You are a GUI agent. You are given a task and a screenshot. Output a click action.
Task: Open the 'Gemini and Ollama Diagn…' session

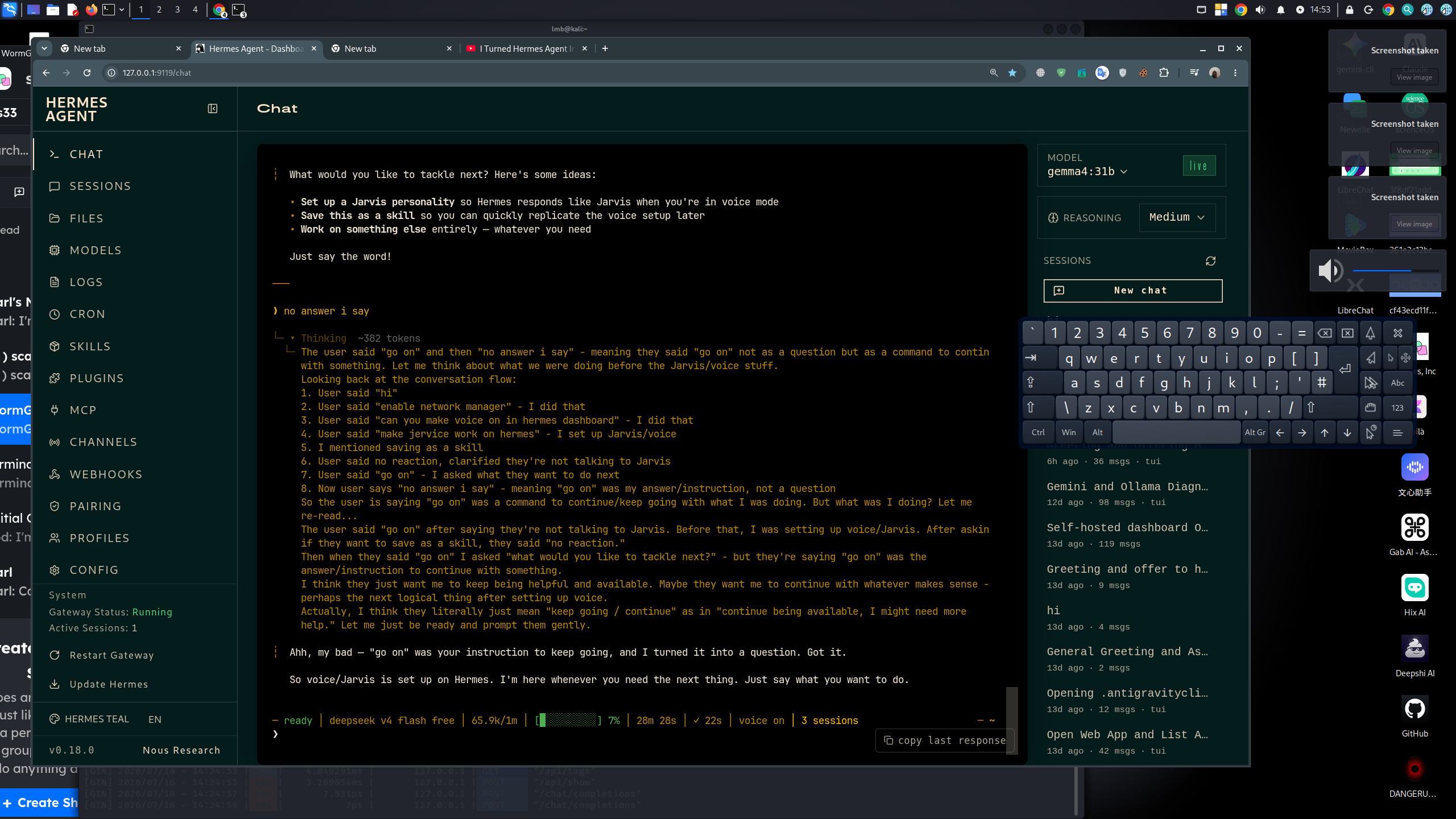coord(1128,494)
